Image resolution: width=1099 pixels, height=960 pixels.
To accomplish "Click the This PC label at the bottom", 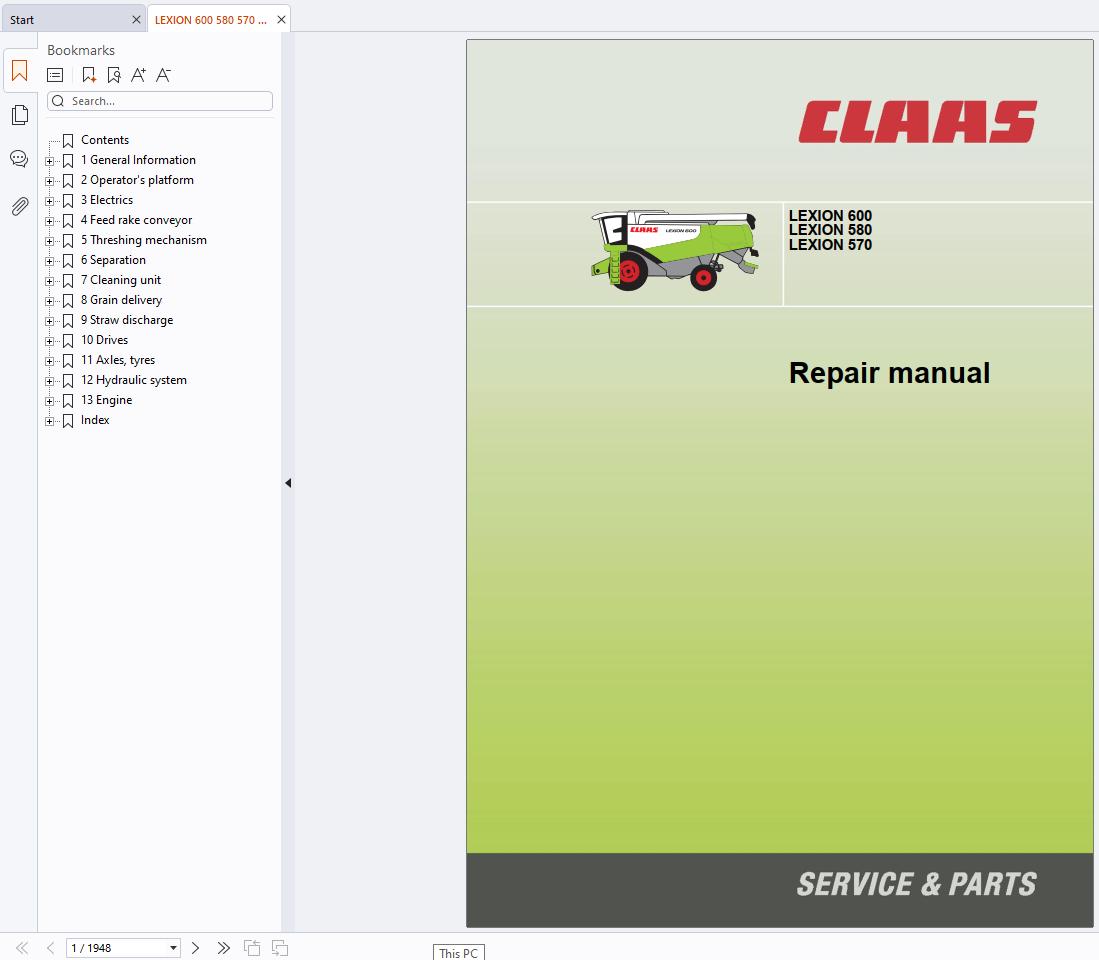I will click(x=458, y=953).
